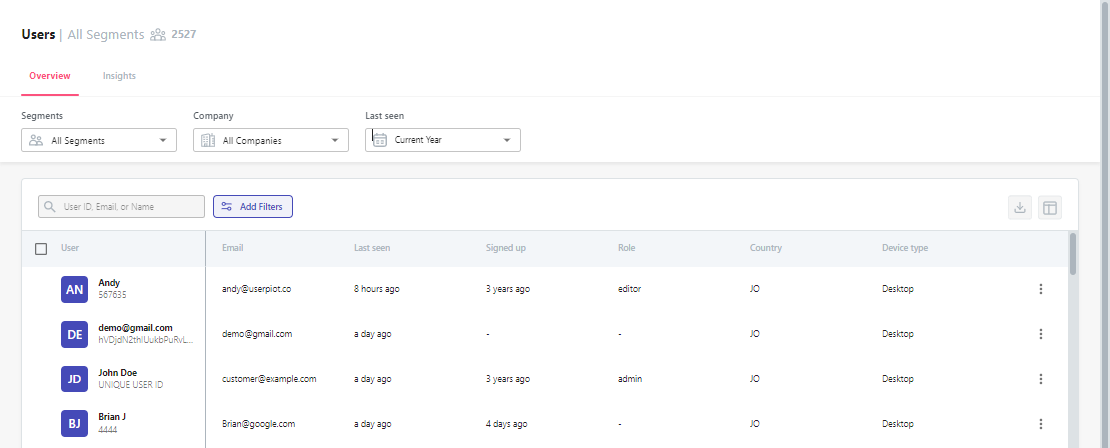Open user name Andy
Viewport: 1110px width, 448px height.
click(x=109, y=283)
